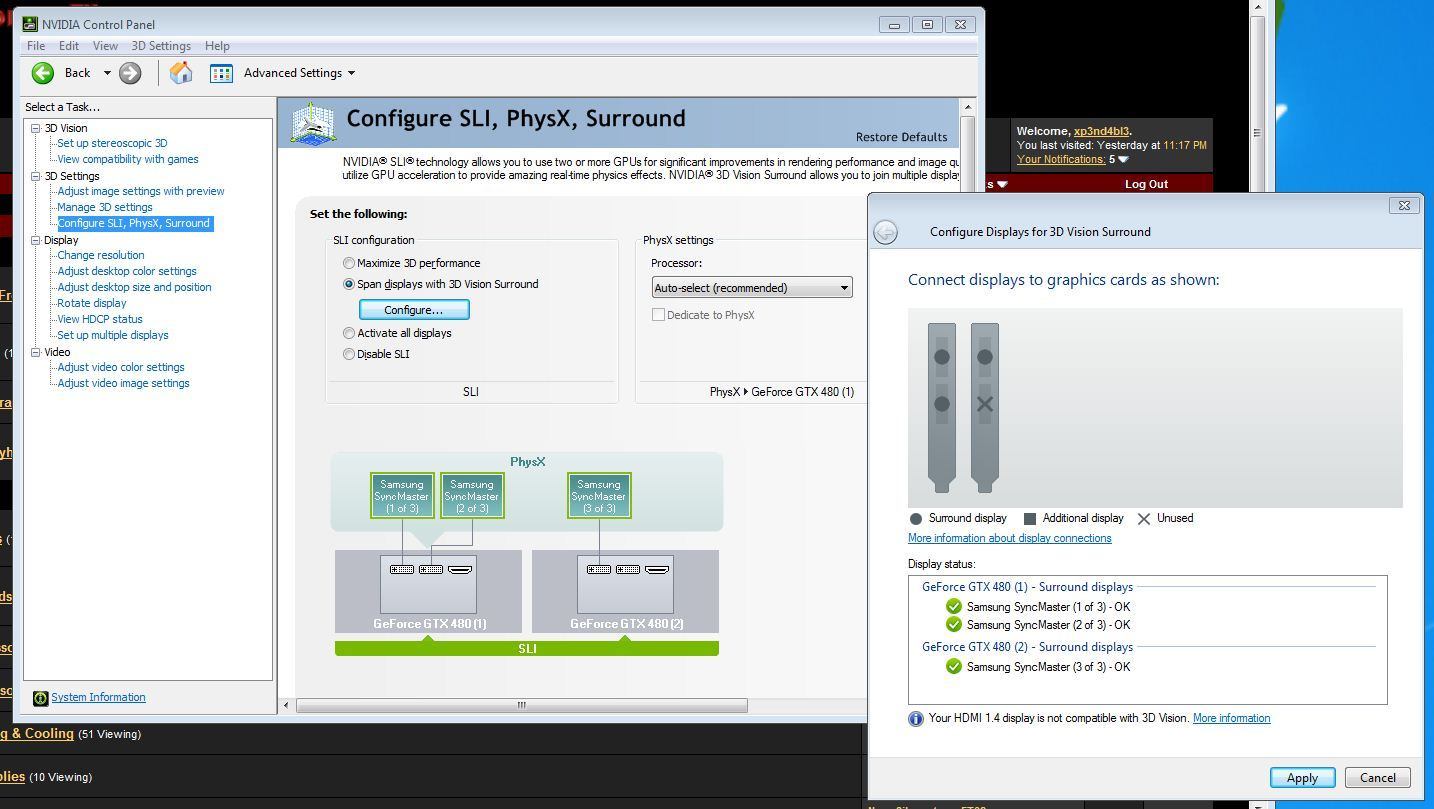Select Adjust video color settings task

click(x=121, y=367)
